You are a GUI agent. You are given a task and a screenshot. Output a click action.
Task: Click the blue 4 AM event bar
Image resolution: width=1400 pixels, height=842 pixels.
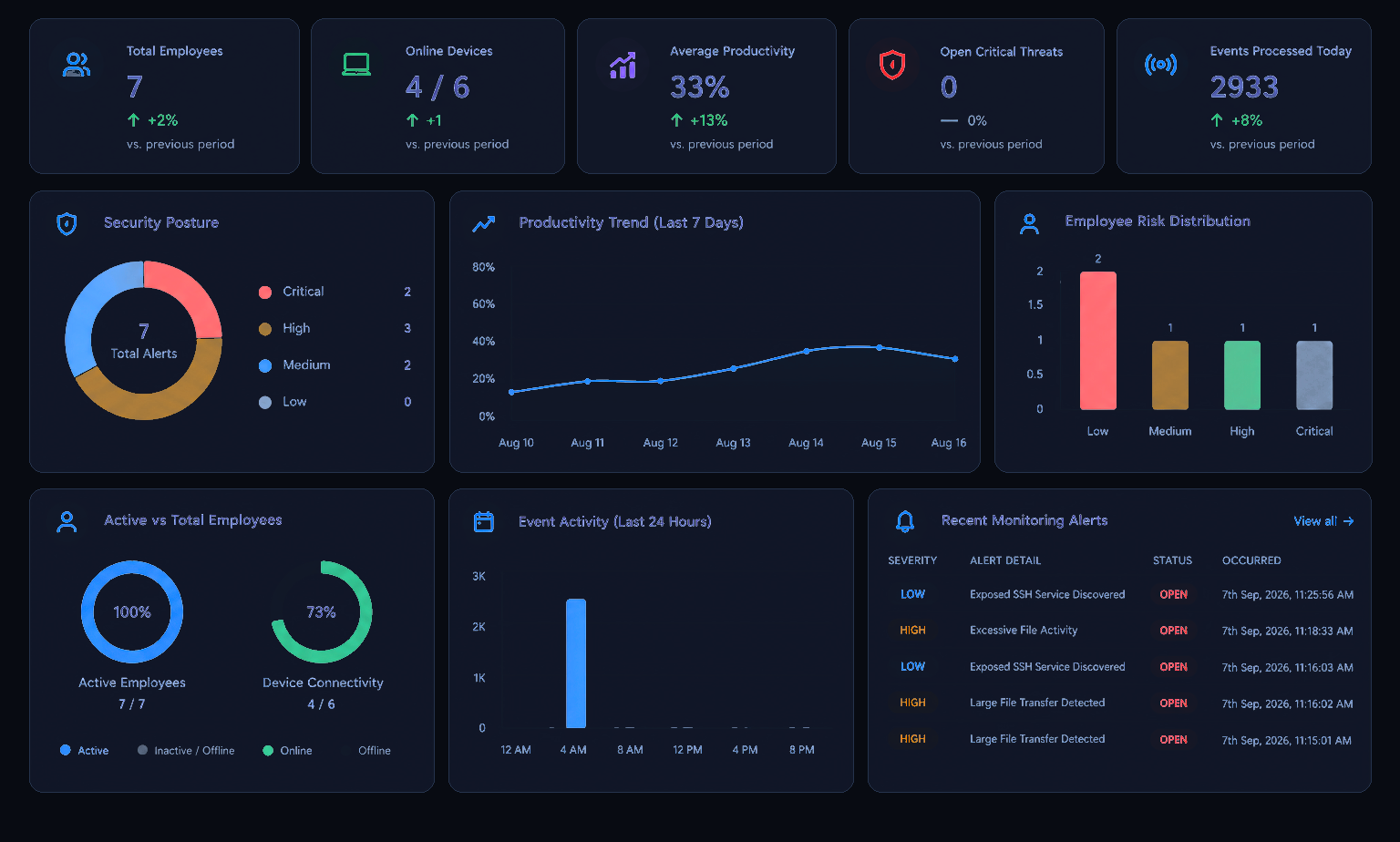point(576,663)
